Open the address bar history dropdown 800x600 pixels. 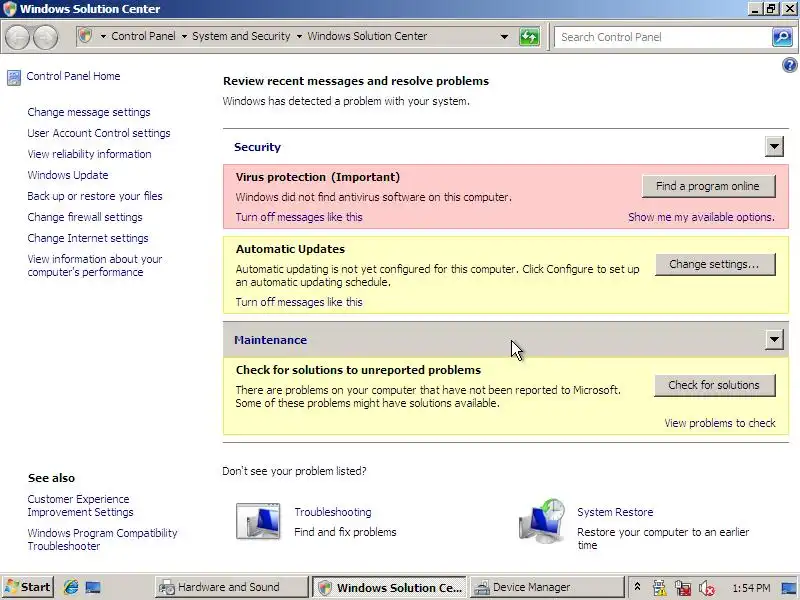(x=504, y=37)
